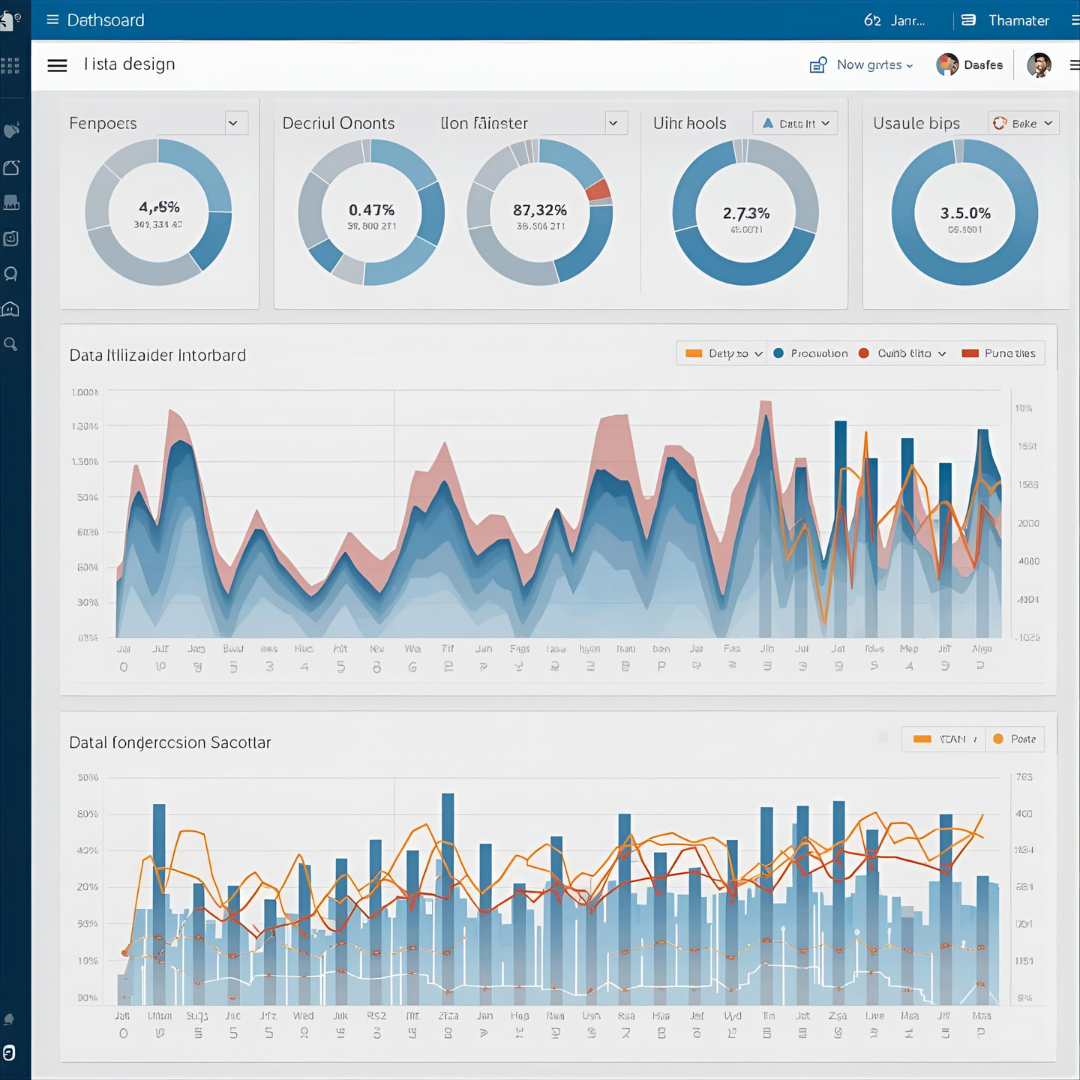
Task: Open the user profile photo avatar
Action: (x=1039, y=65)
